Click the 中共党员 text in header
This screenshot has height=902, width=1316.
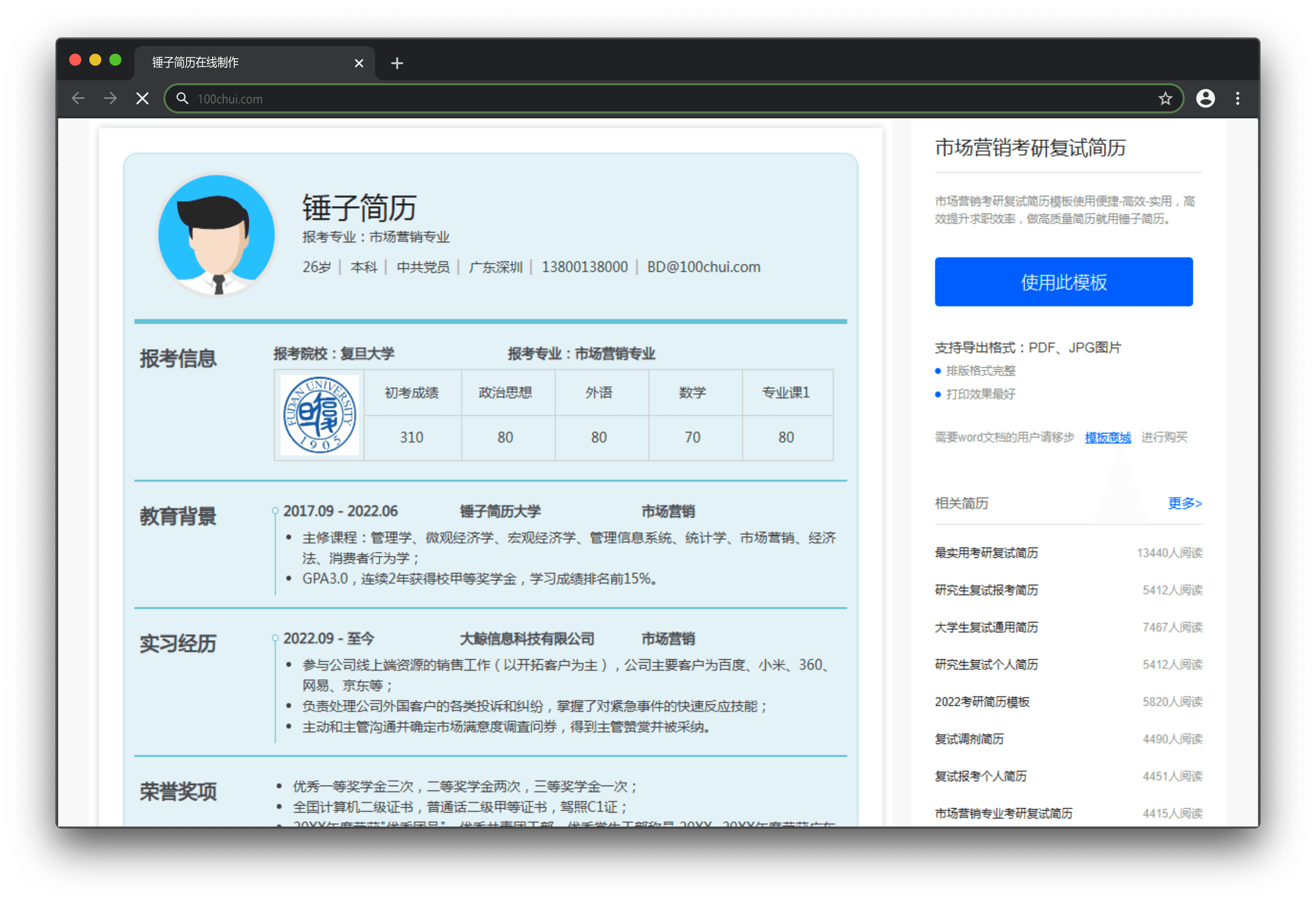tap(423, 267)
